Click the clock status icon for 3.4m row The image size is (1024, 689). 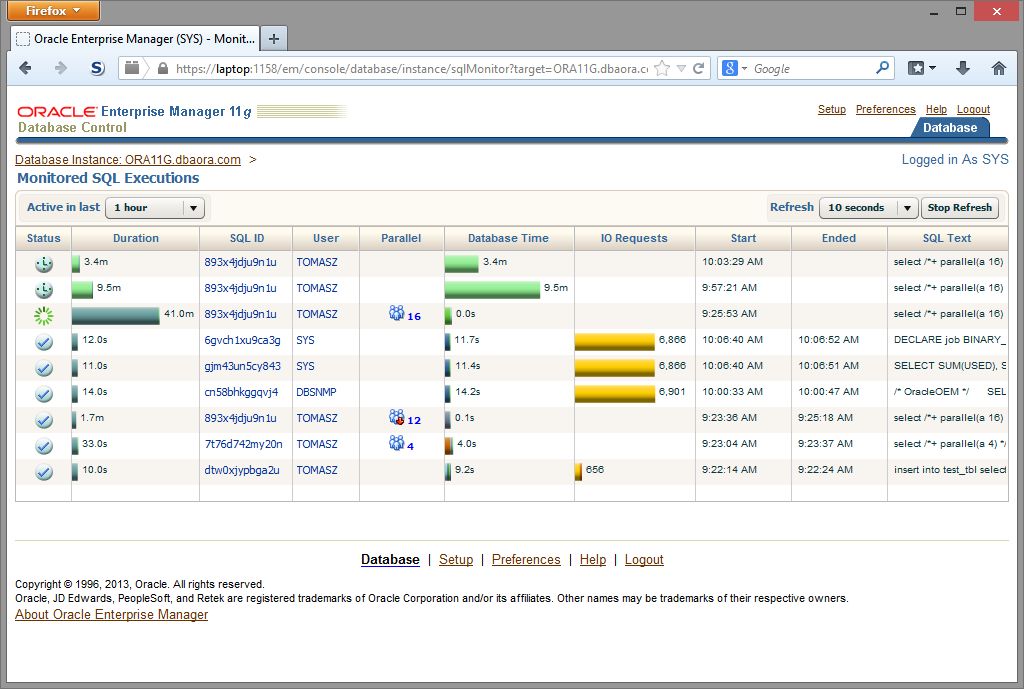coord(44,264)
